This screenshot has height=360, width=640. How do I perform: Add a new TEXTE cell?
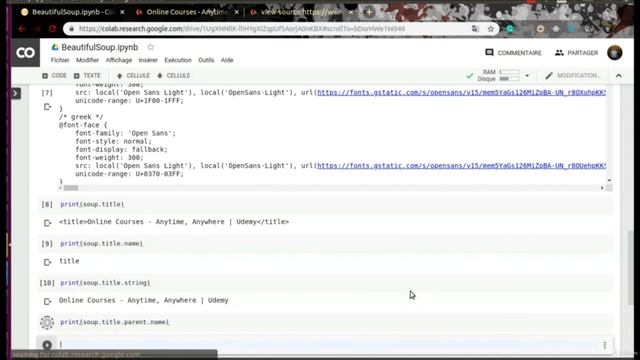click(87, 76)
